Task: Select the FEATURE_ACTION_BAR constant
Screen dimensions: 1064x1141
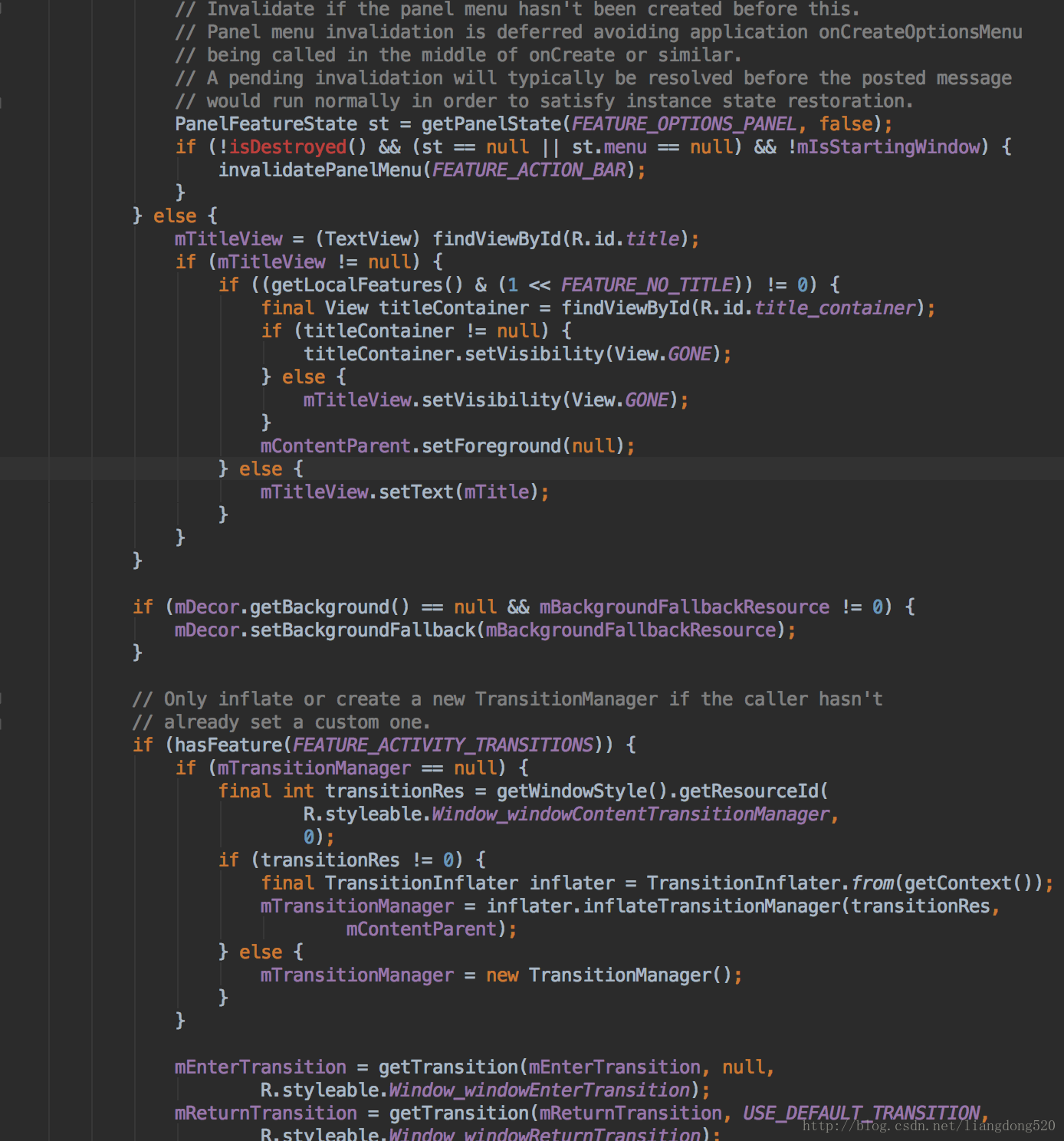Action: click(528, 170)
